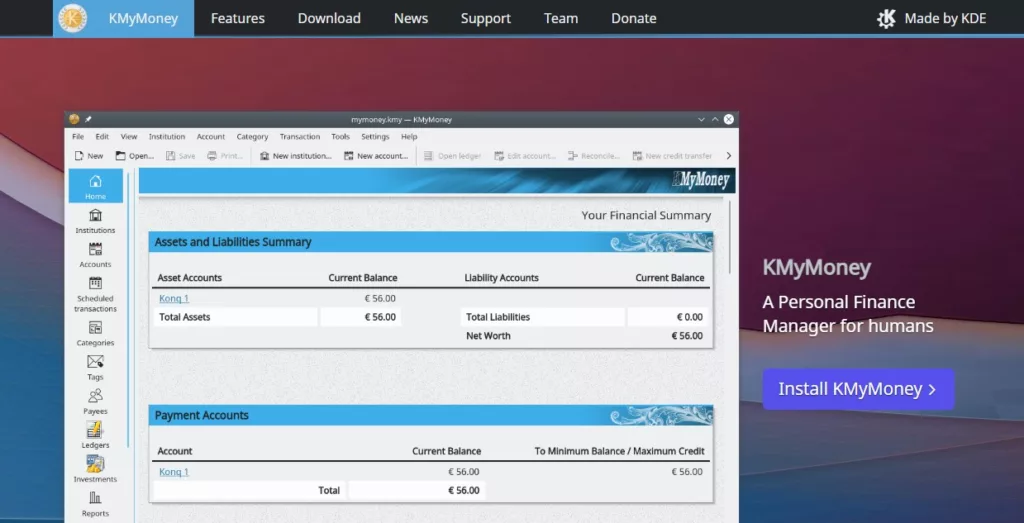Open the Payees view in sidebar
The height and width of the screenshot is (523, 1024).
tap(95, 402)
